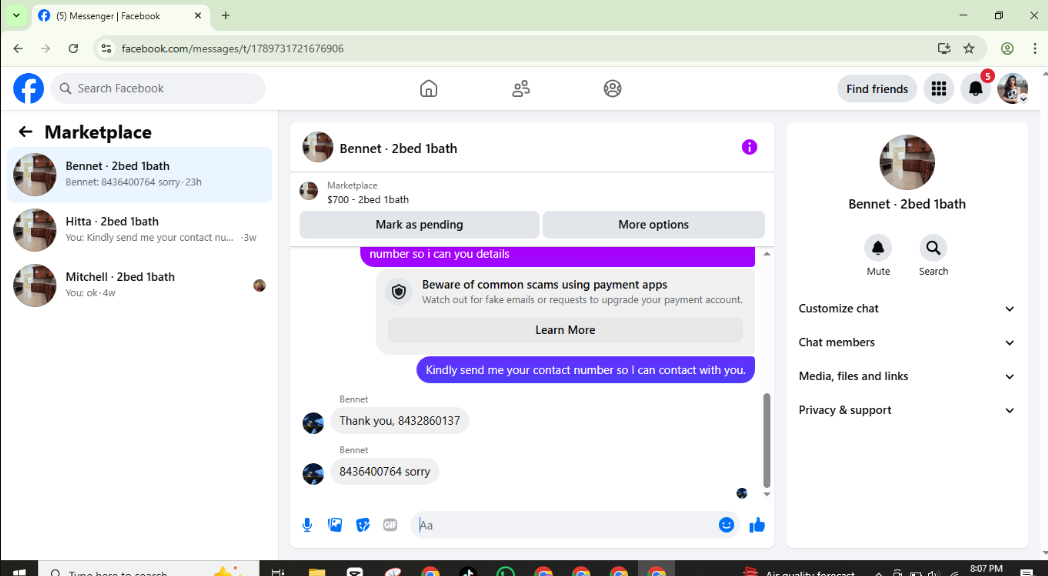Click Bennet's avatar beside 'Thank you' message
The width and height of the screenshot is (1048, 576).
click(x=313, y=423)
